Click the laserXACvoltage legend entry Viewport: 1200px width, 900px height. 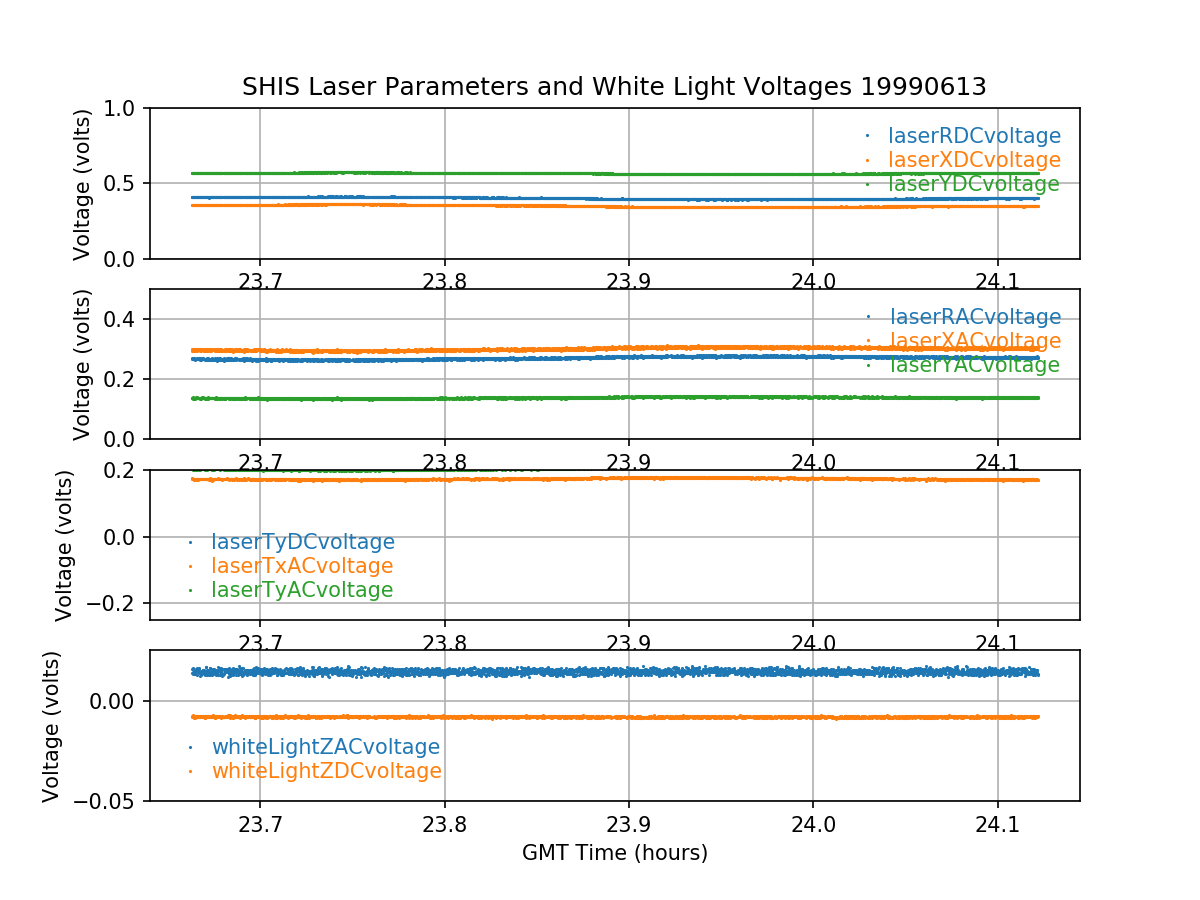point(974,341)
